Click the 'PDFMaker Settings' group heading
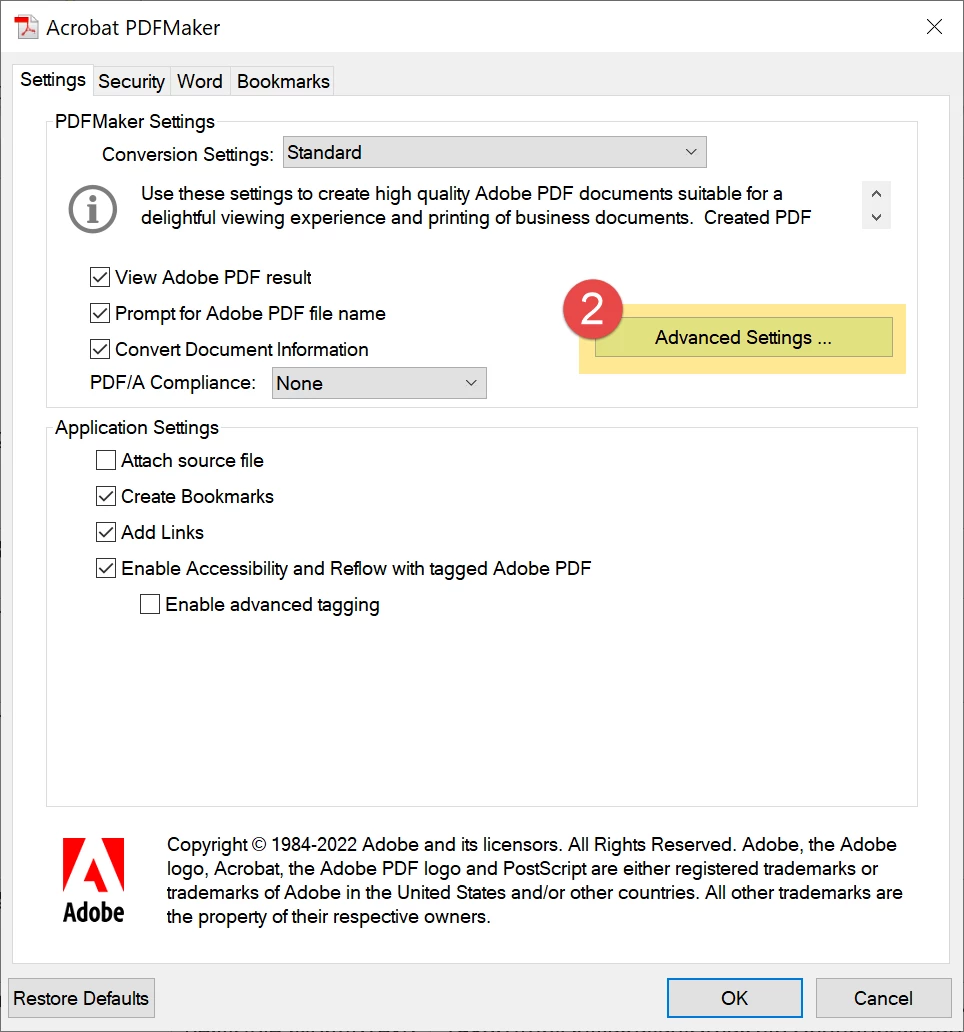 pyautogui.click(x=135, y=122)
